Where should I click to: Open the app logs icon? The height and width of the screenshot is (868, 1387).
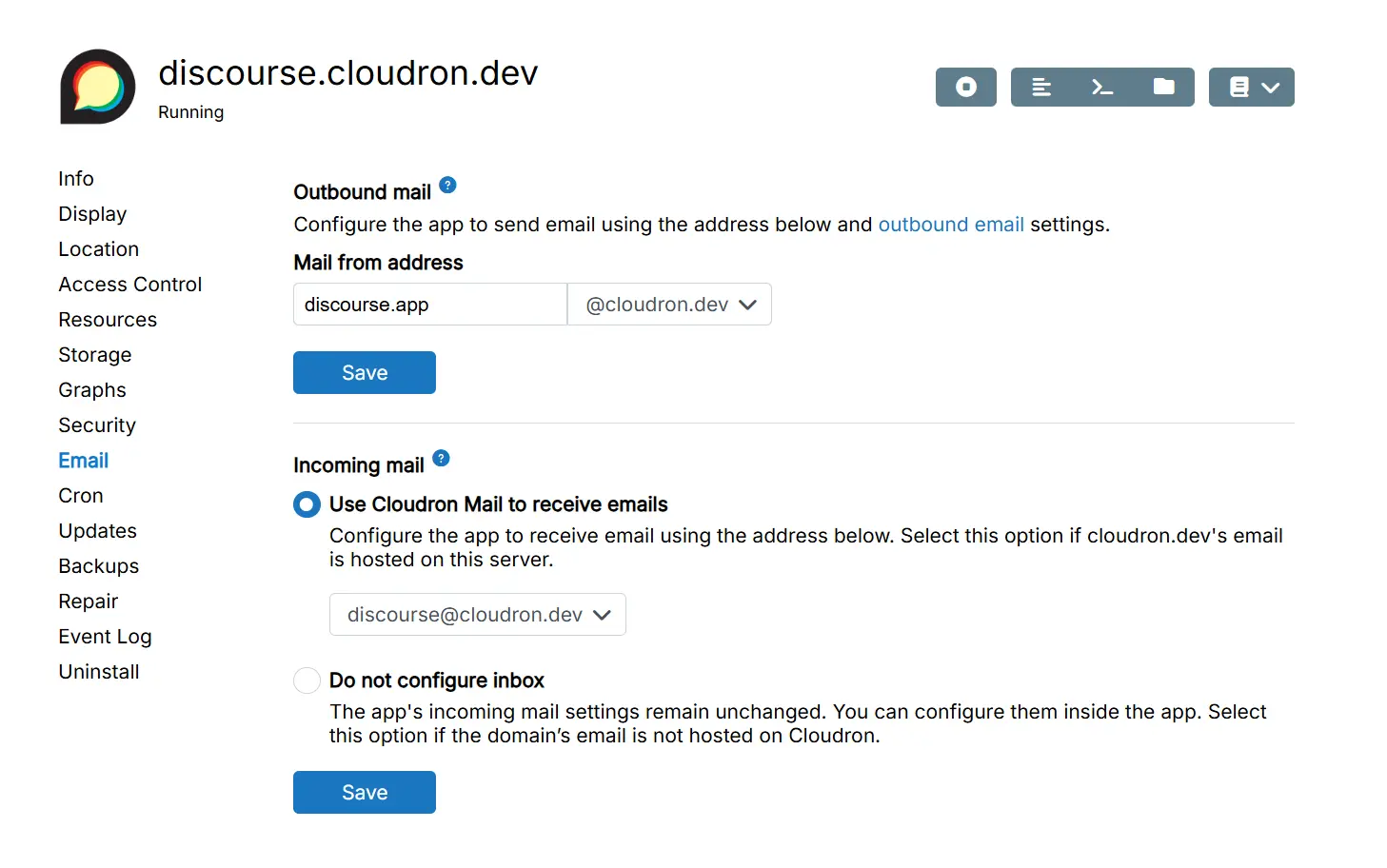point(1041,87)
